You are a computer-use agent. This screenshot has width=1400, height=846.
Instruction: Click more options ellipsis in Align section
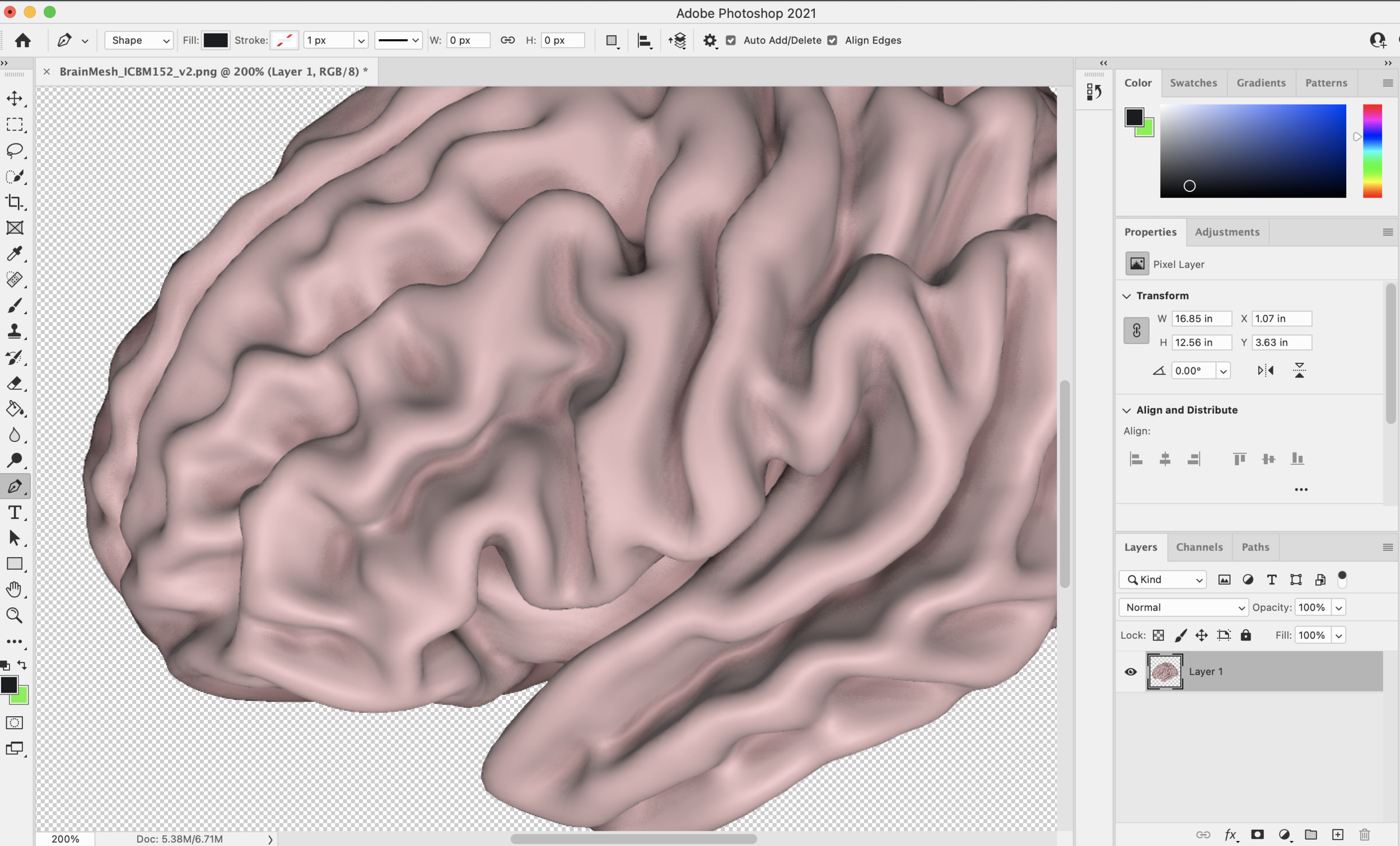point(1300,489)
